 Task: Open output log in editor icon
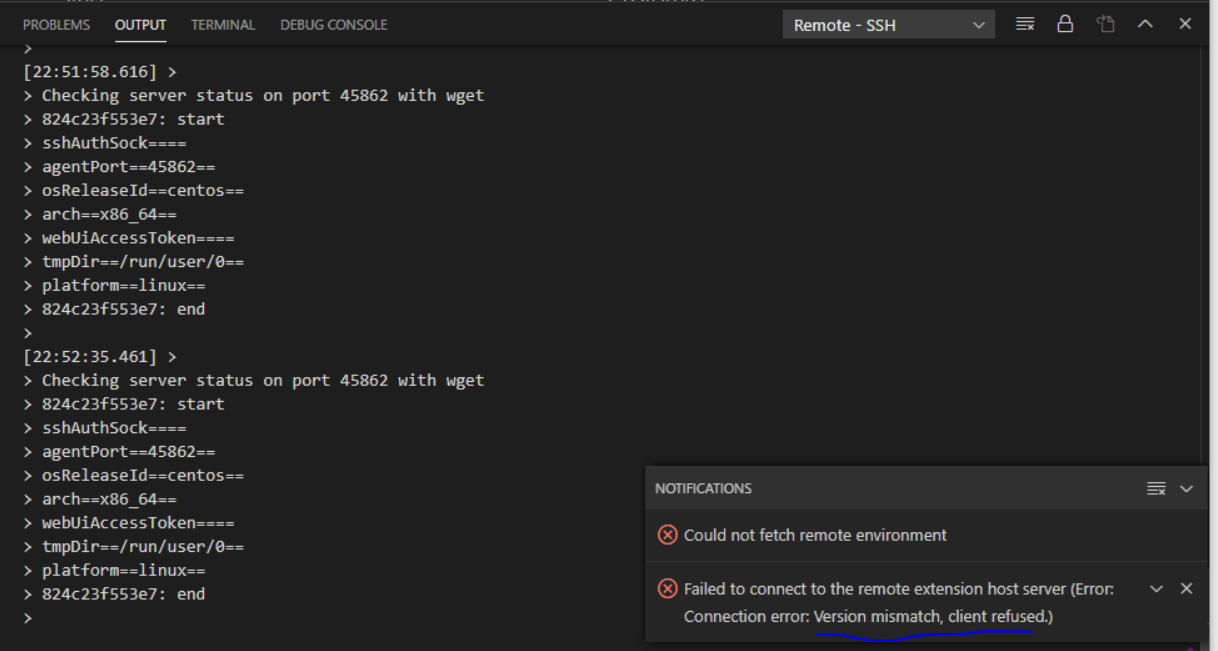(x=1105, y=24)
